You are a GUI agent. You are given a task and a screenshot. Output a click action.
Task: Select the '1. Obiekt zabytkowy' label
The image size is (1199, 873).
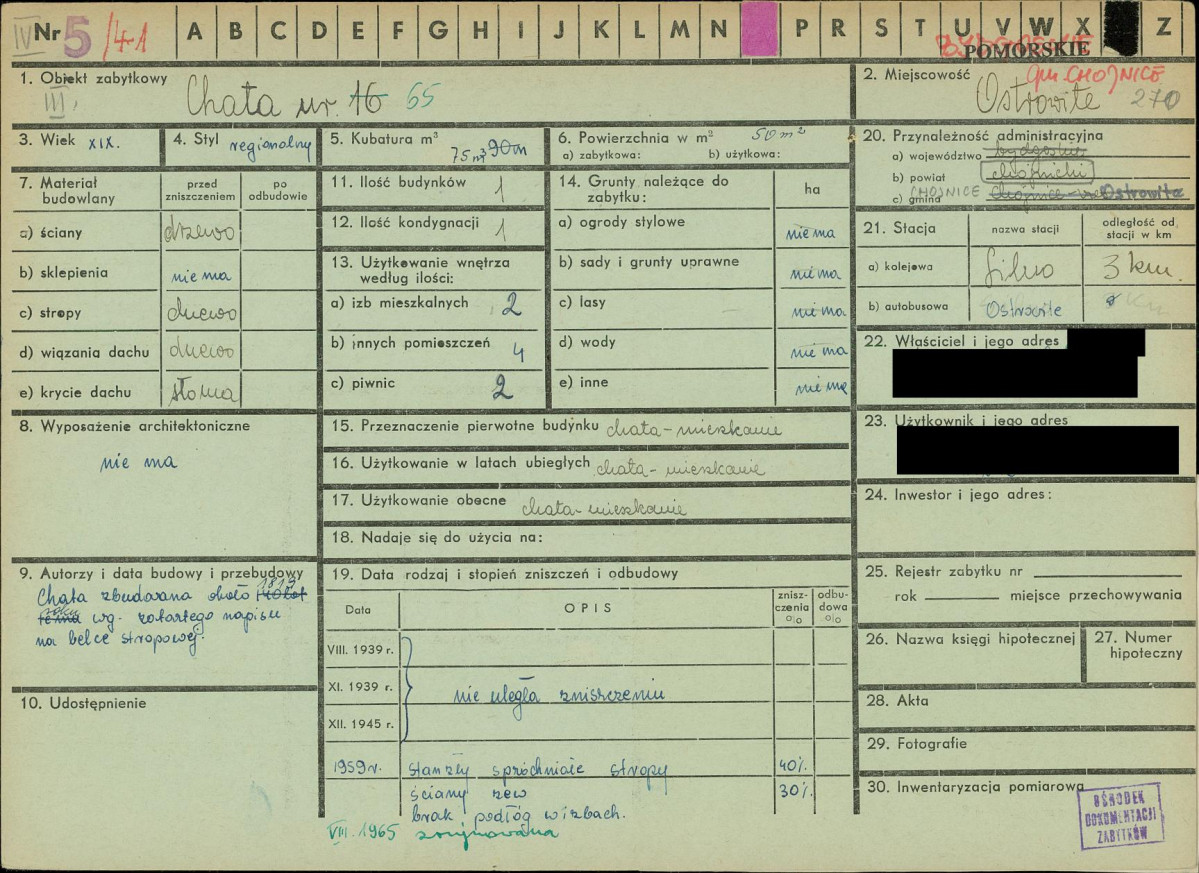pos(93,78)
